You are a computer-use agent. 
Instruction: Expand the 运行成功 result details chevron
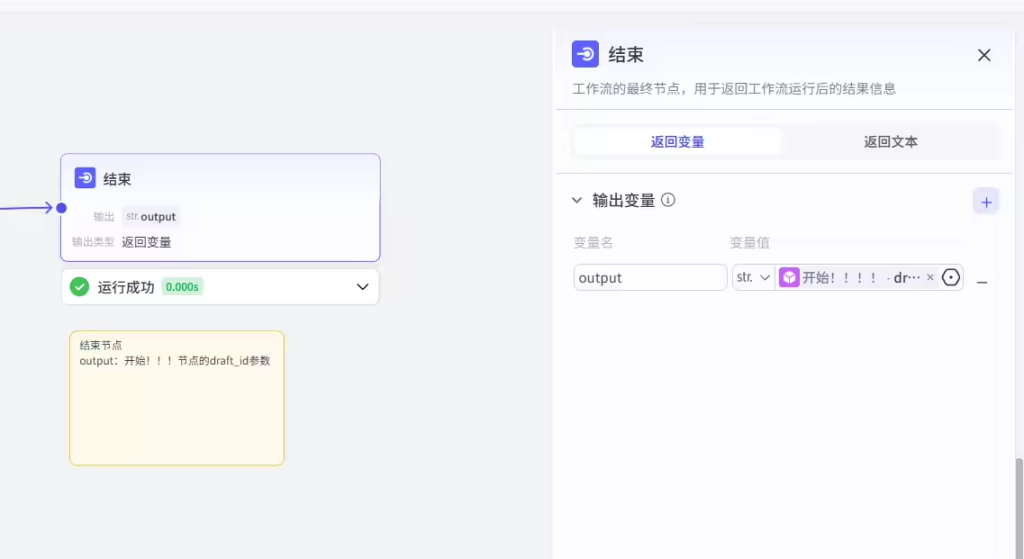point(363,287)
